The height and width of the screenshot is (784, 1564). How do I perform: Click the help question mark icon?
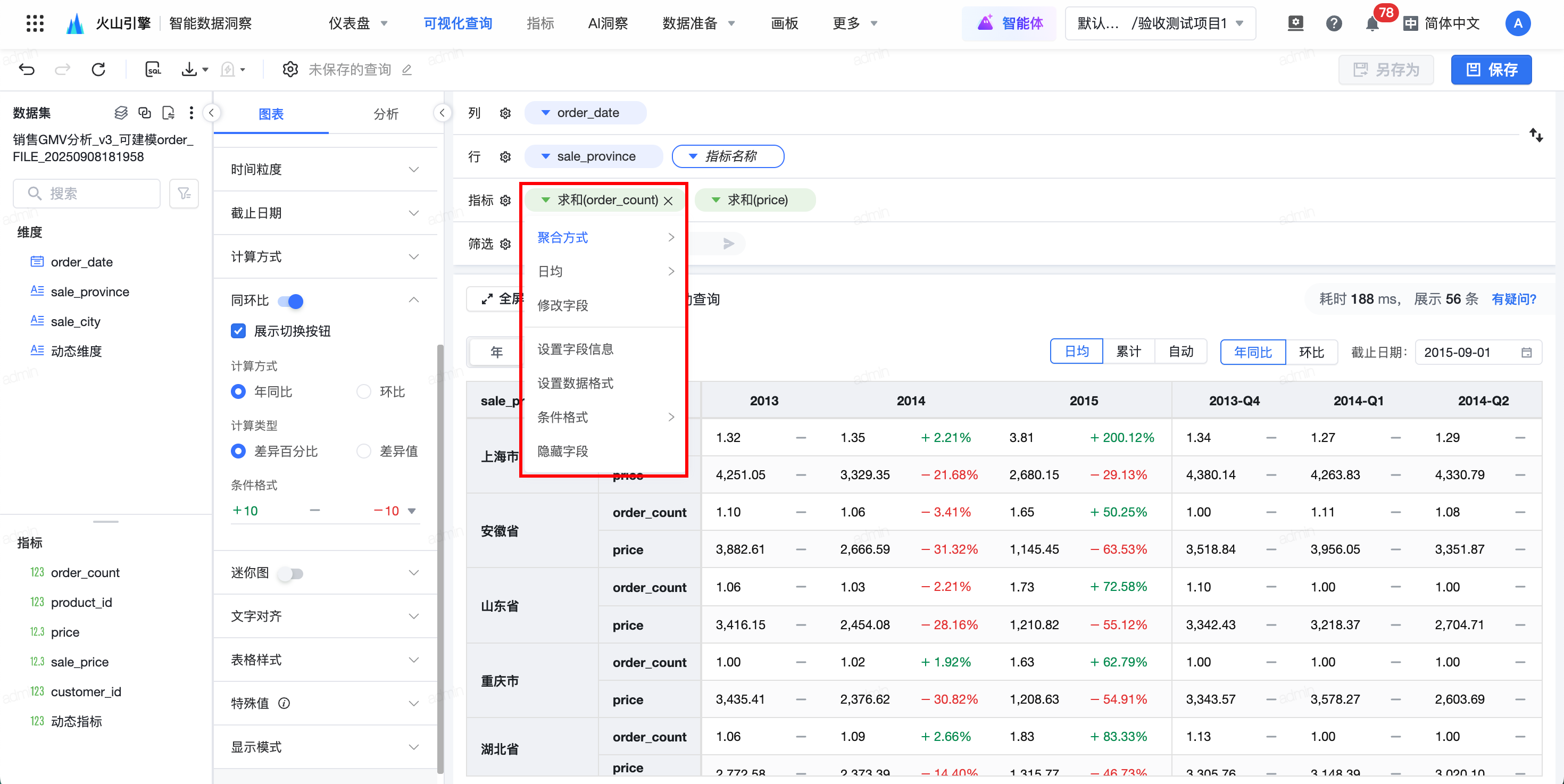1333,23
